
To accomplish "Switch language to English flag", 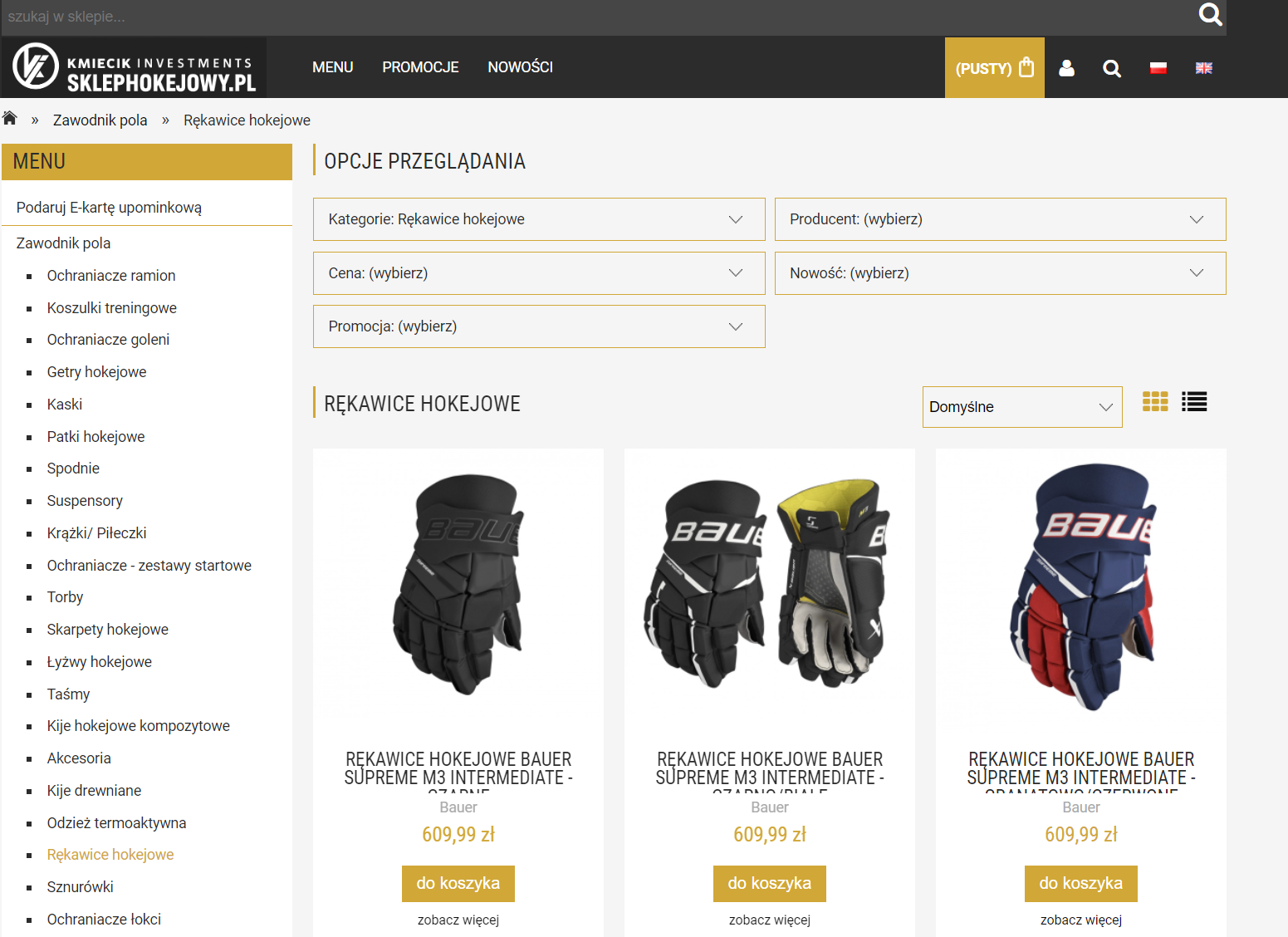I will (x=1203, y=68).
